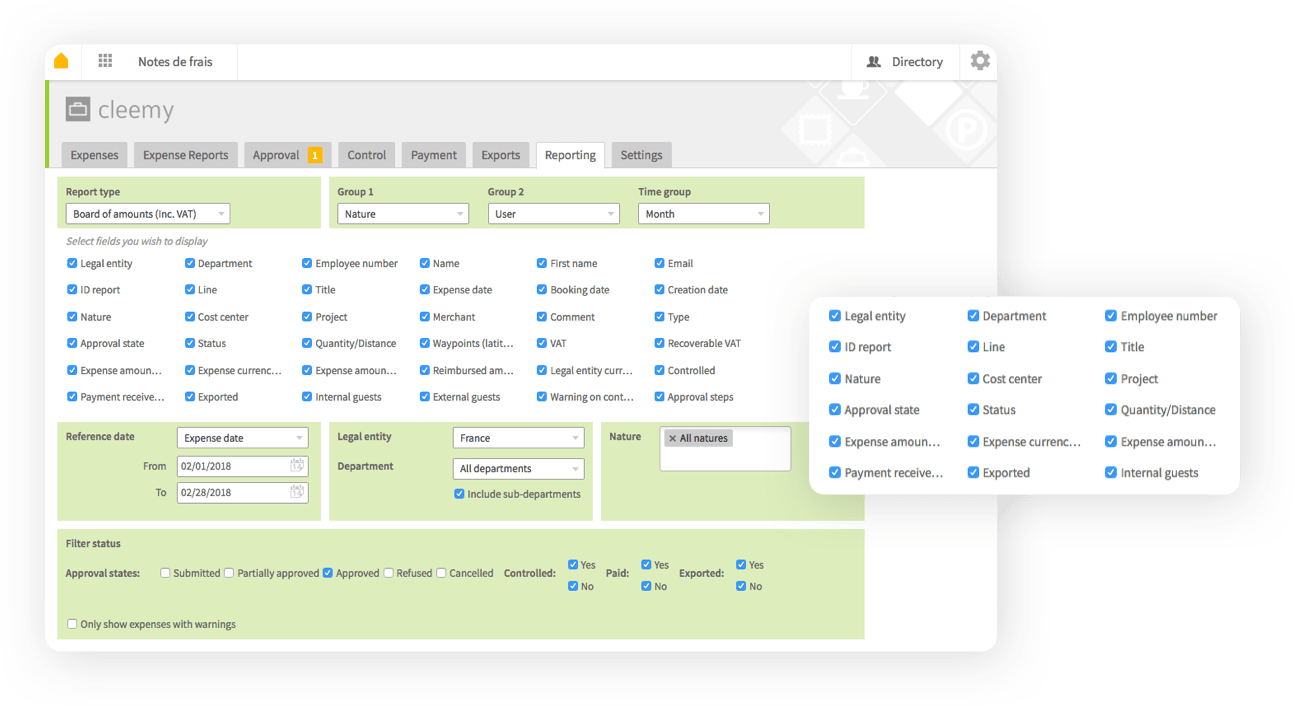
Task: Check the Submitted approval state
Action: 166,573
